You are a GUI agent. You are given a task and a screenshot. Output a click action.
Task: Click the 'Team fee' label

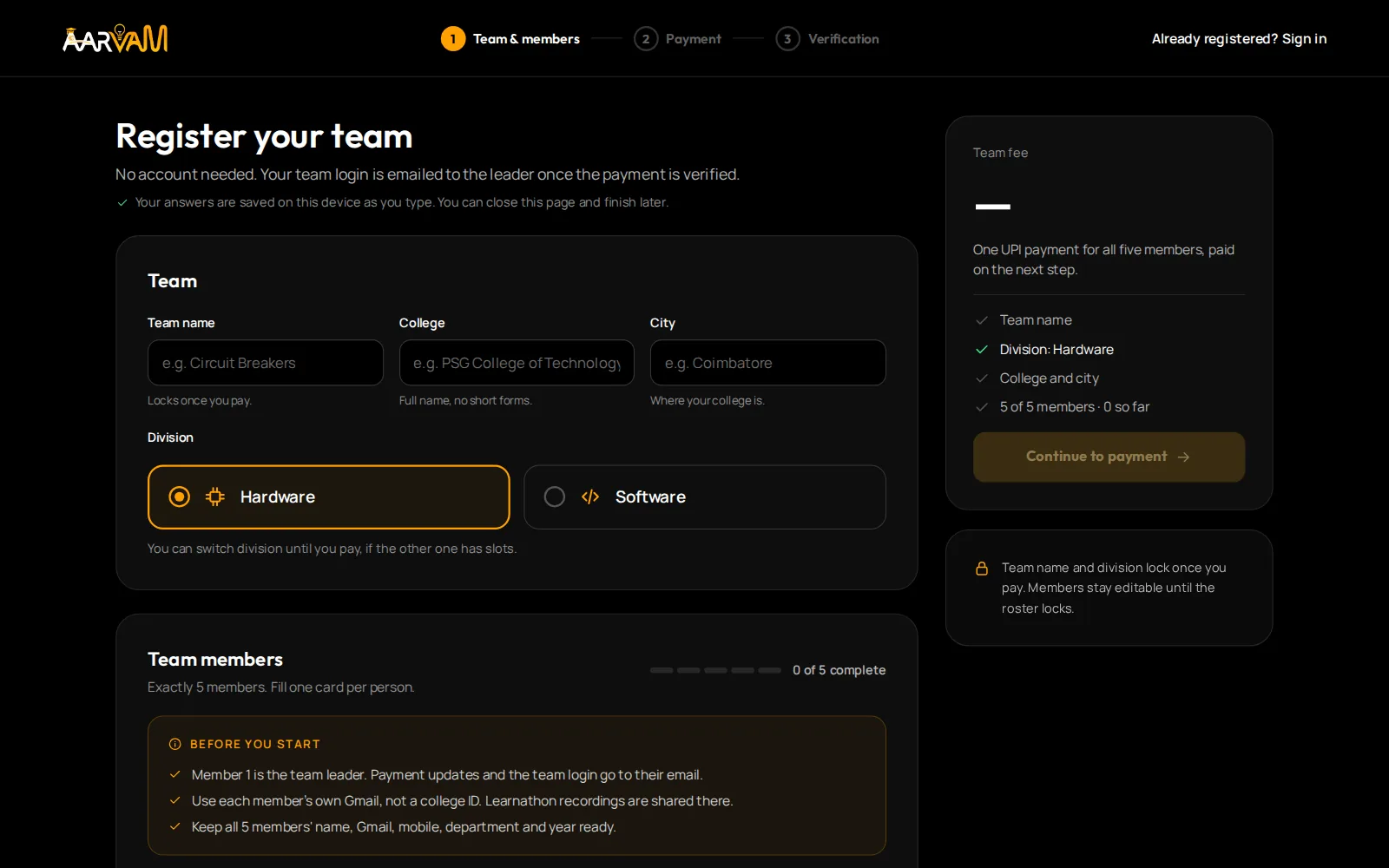coord(1000,153)
